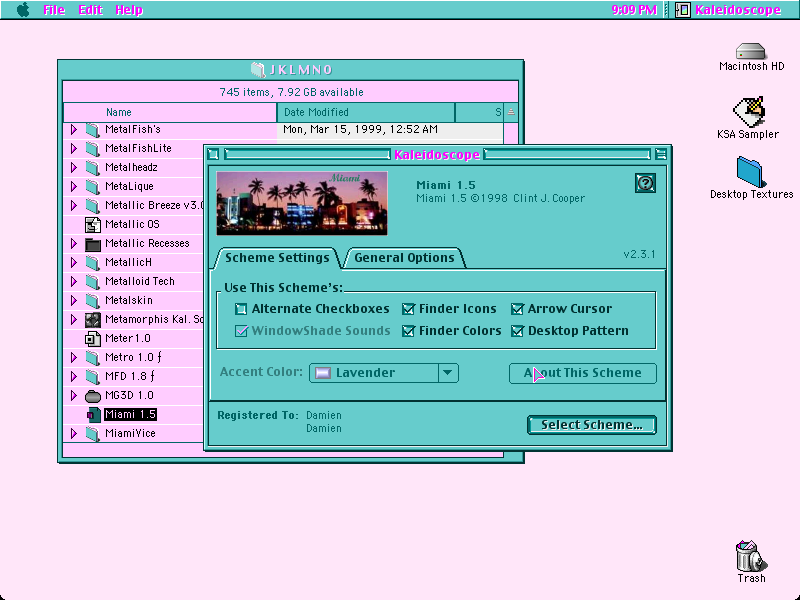Open the Macintosh HD drive icon

coord(751,51)
